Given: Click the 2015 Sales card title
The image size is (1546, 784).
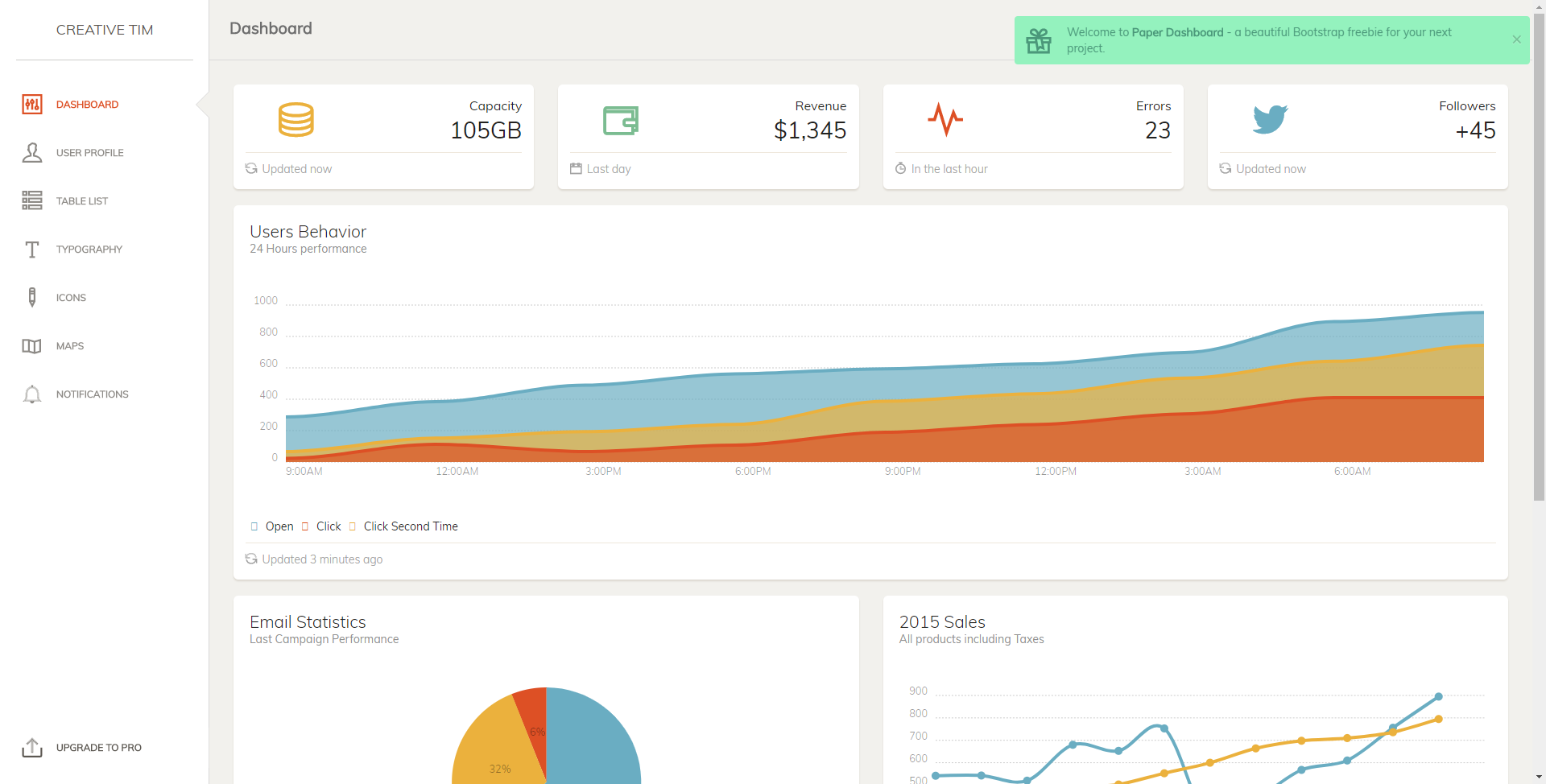Looking at the screenshot, I should coord(942,622).
